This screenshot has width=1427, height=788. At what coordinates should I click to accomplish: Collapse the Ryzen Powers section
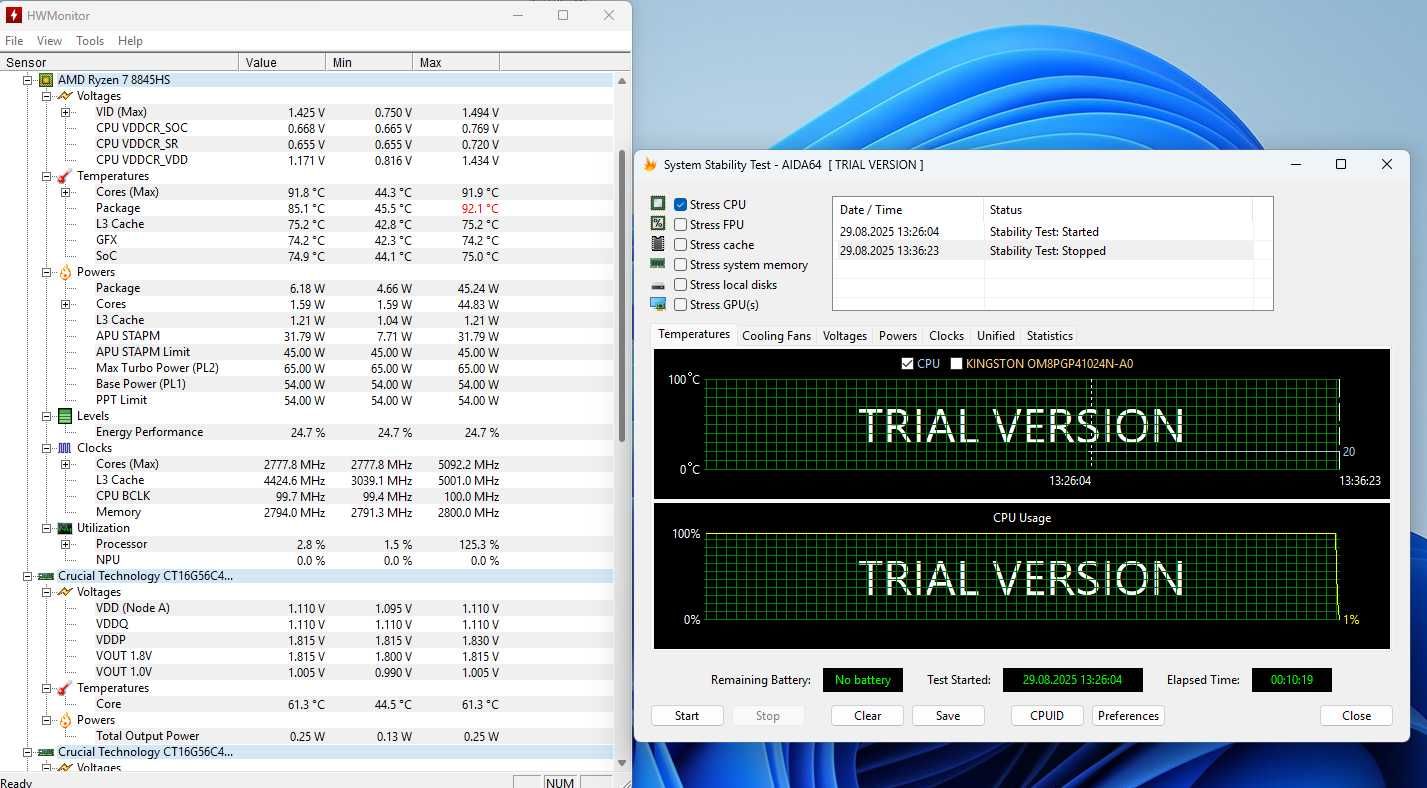46,272
